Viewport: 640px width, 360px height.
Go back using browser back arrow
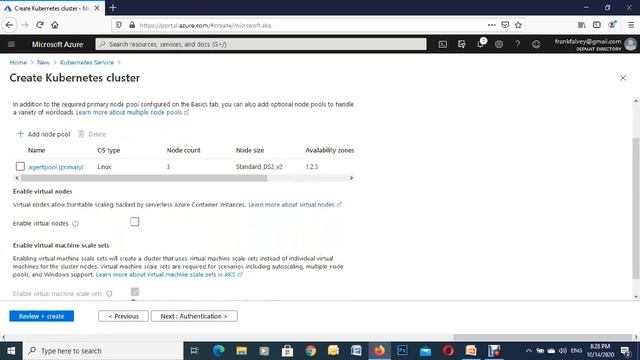point(9,25)
